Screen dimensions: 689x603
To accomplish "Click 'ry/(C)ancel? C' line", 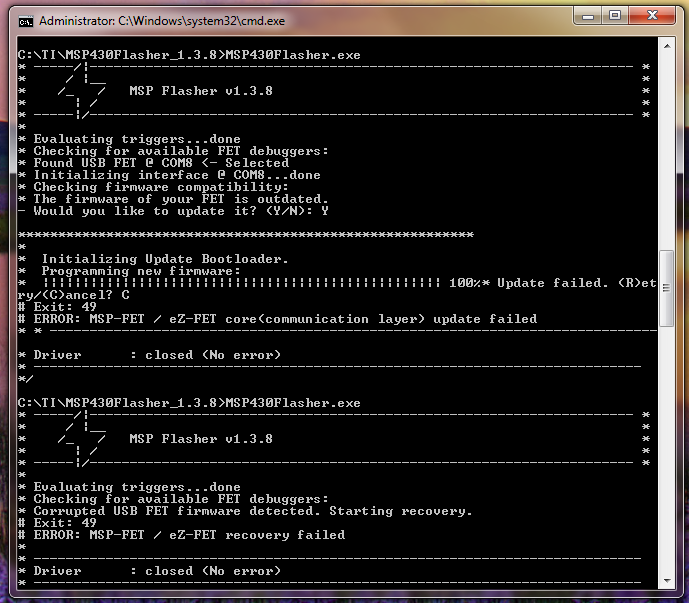I will 73,295.
